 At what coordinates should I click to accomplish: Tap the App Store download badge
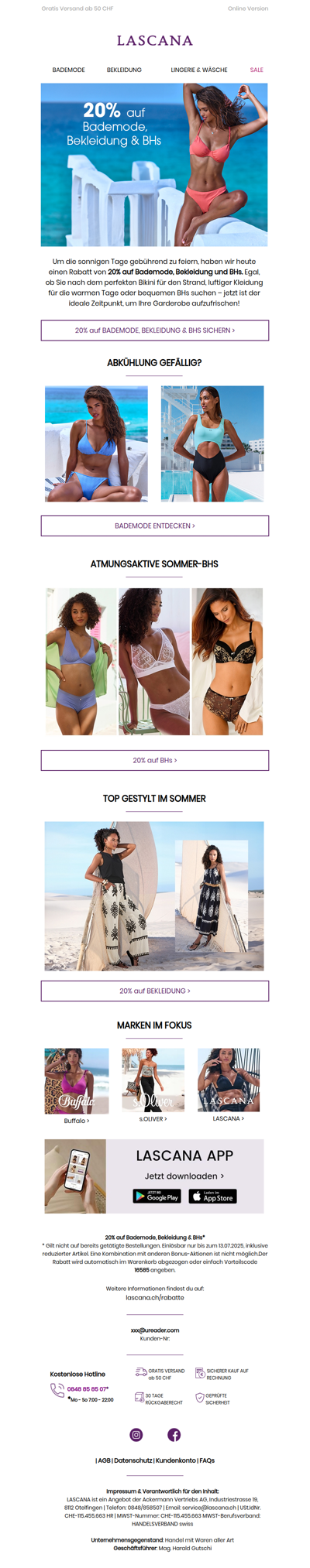click(213, 1196)
